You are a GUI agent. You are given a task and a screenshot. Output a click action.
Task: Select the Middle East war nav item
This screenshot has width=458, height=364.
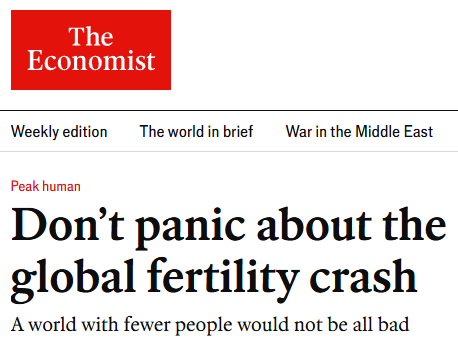tap(359, 131)
